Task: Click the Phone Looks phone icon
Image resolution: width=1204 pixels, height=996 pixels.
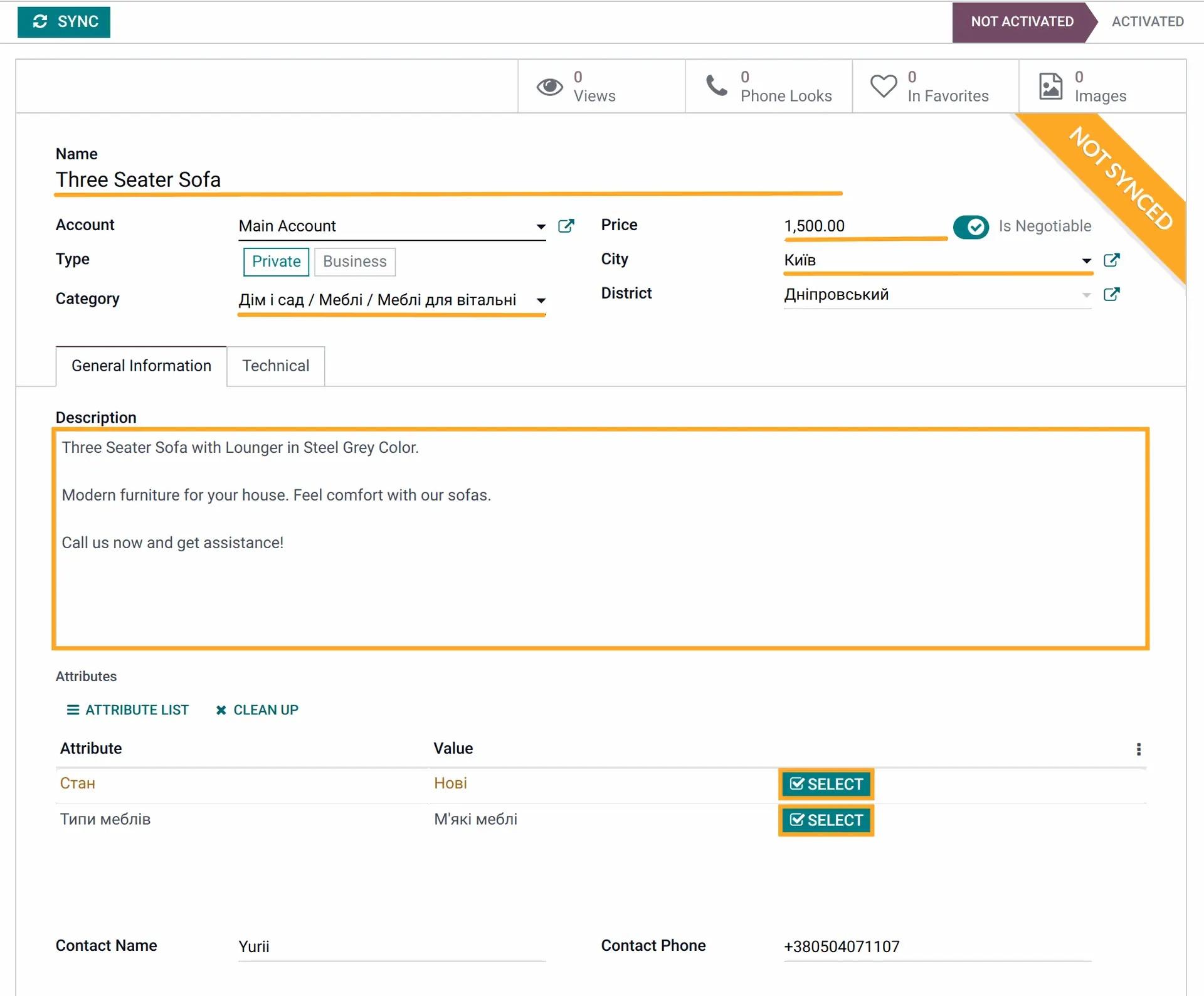Action: pyautogui.click(x=716, y=86)
